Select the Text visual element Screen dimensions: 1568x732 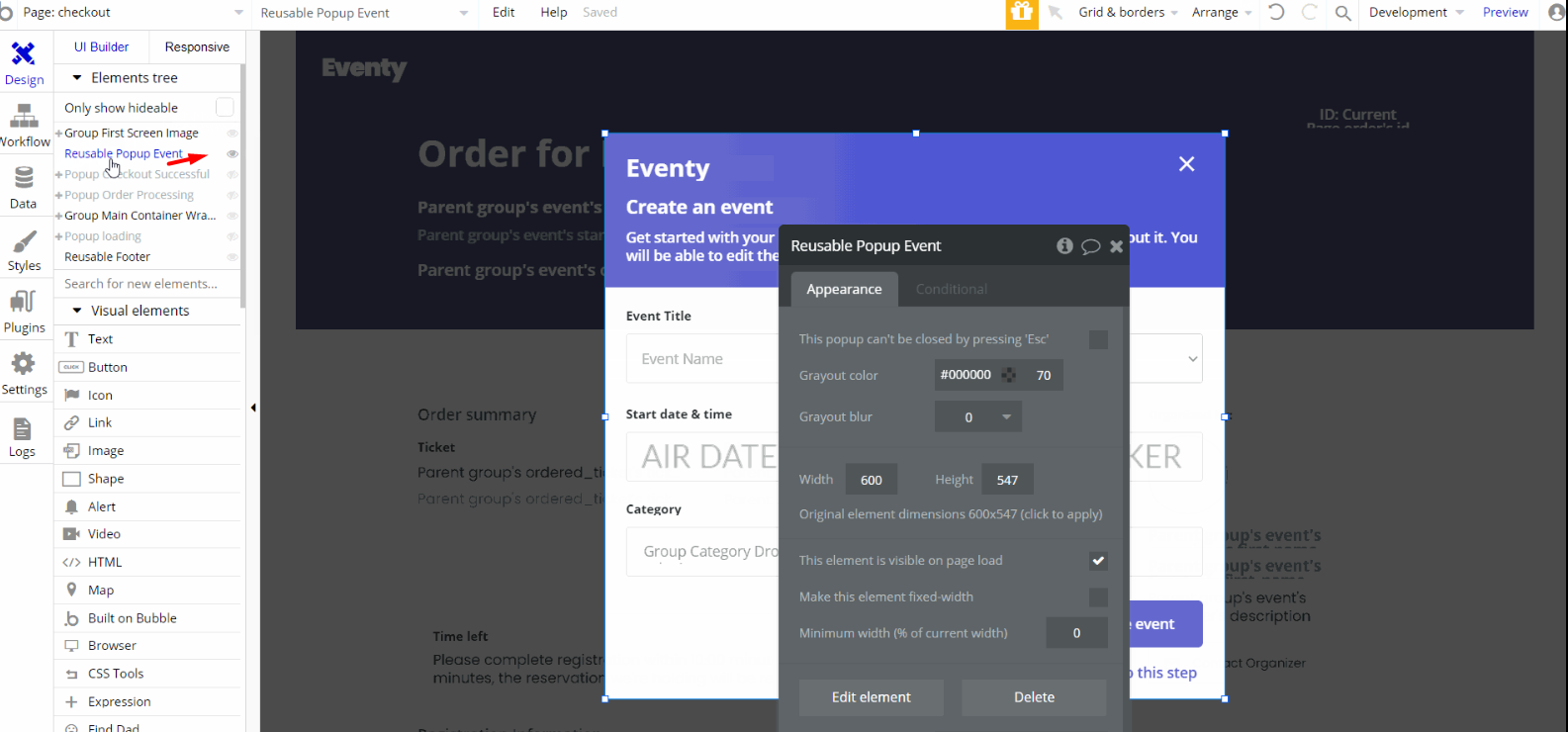[148, 339]
